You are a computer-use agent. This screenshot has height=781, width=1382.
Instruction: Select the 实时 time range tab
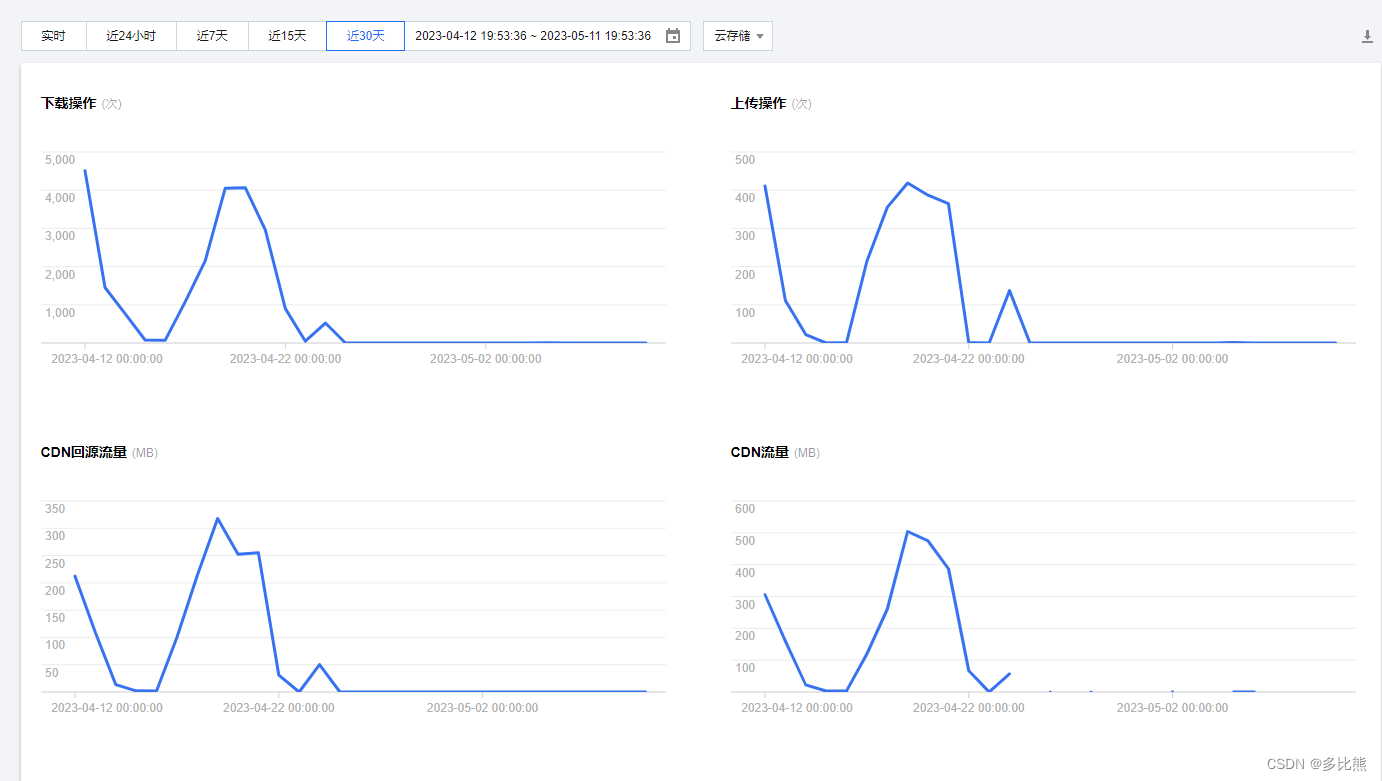click(54, 36)
